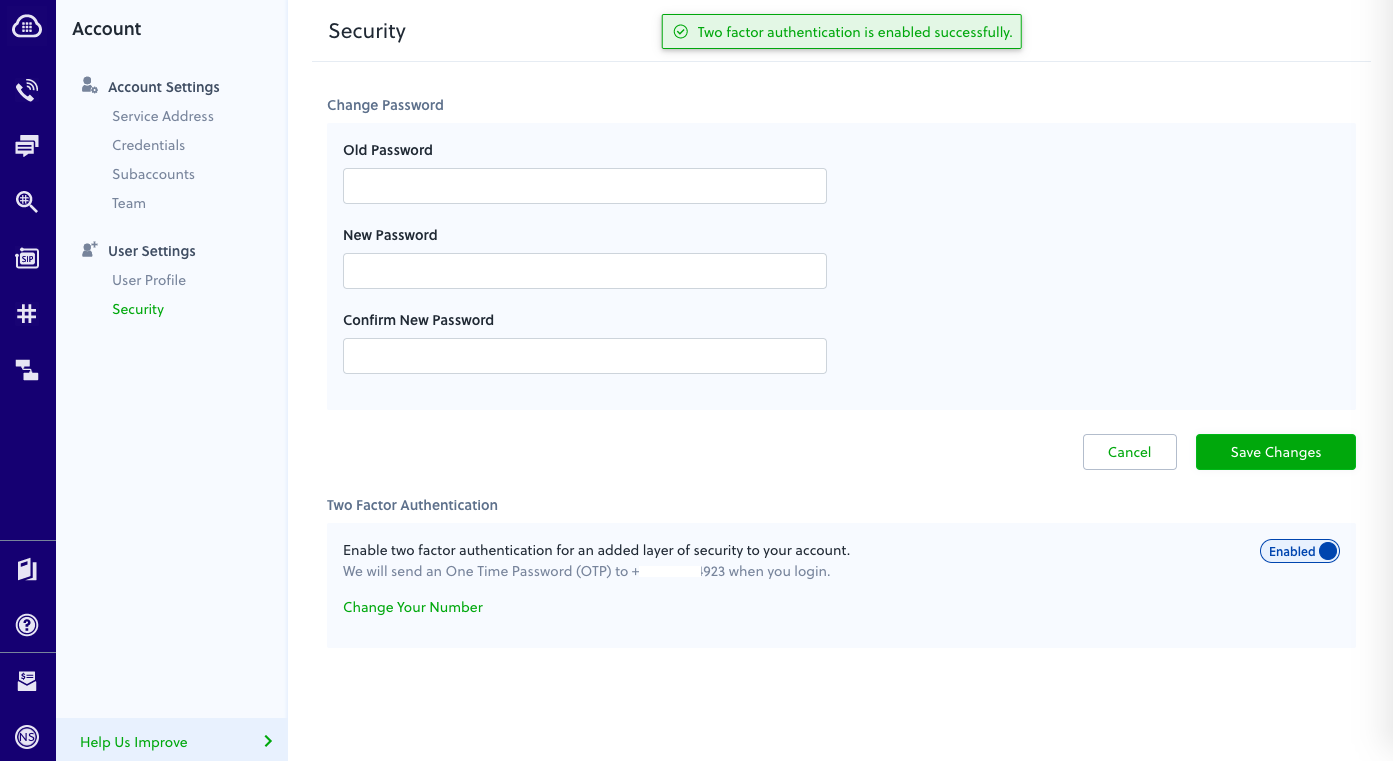Open the messaging chat icon
1393x761 pixels.
[x=27, y=145]
